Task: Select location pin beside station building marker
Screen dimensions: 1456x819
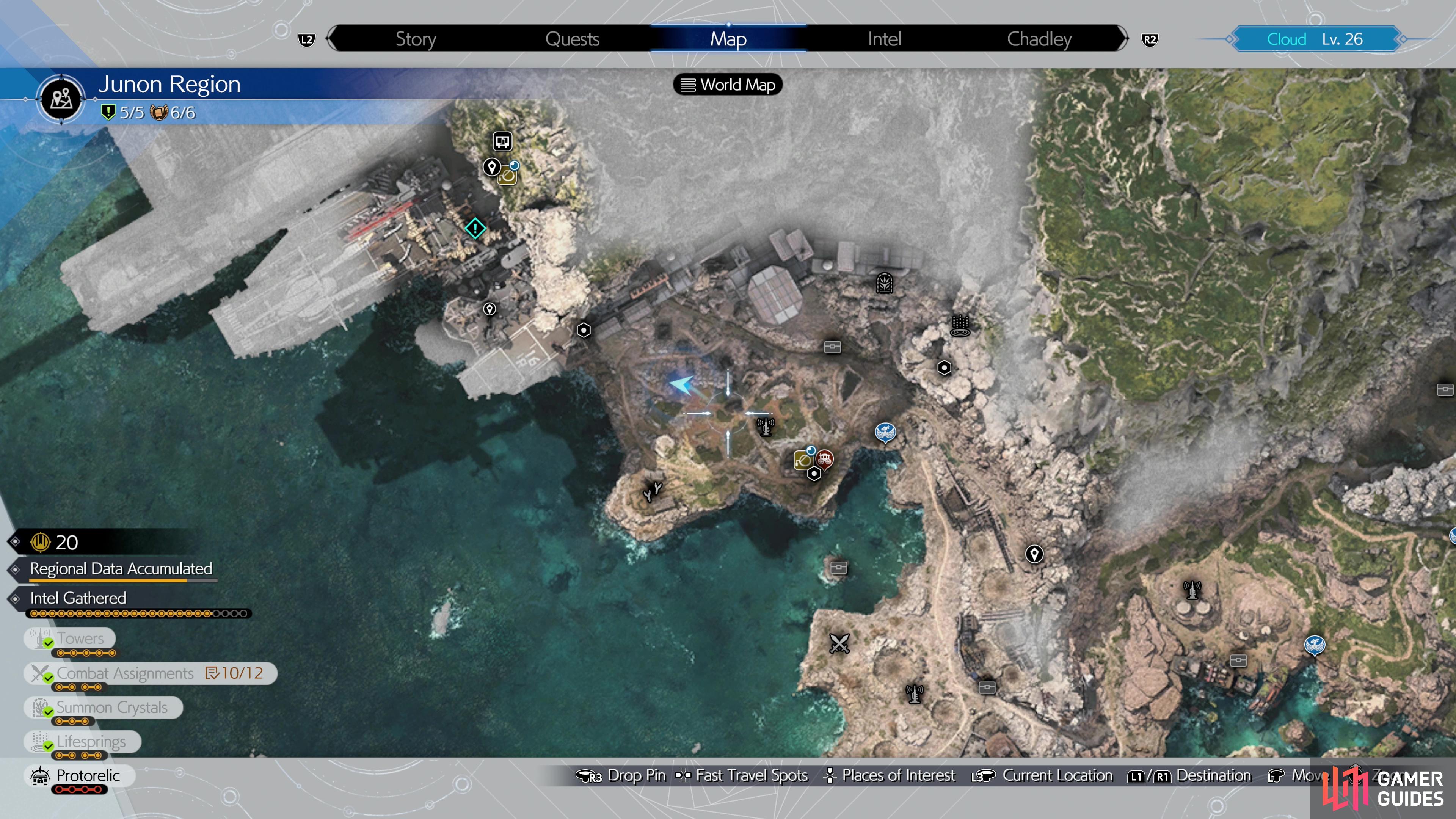Action: coord(491,168)
